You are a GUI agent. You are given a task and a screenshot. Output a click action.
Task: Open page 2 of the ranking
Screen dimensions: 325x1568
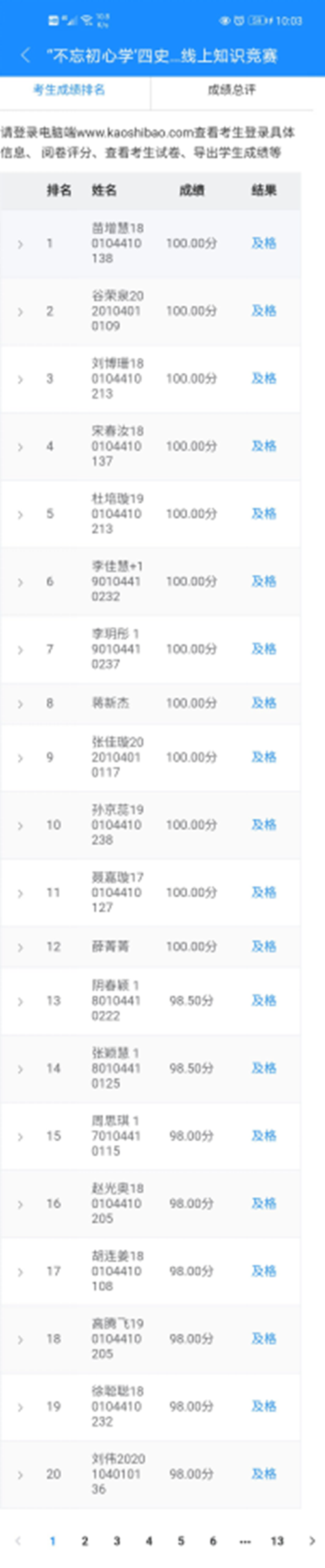click(84, 1541)
